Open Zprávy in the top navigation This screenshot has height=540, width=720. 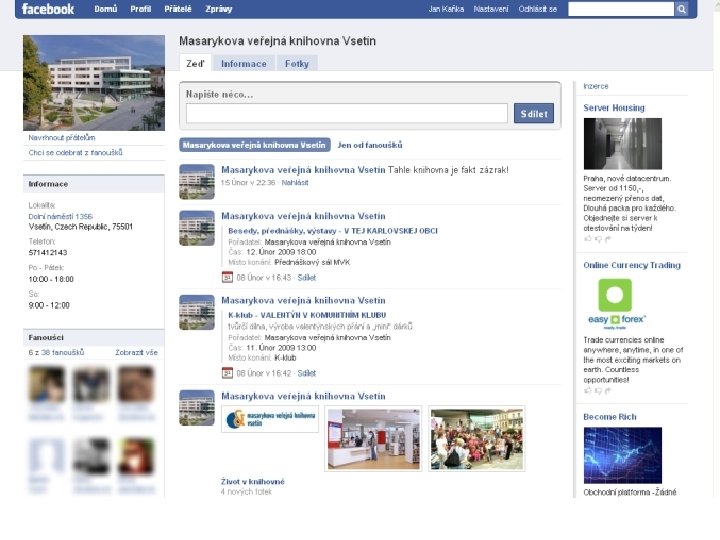[219, 9]
